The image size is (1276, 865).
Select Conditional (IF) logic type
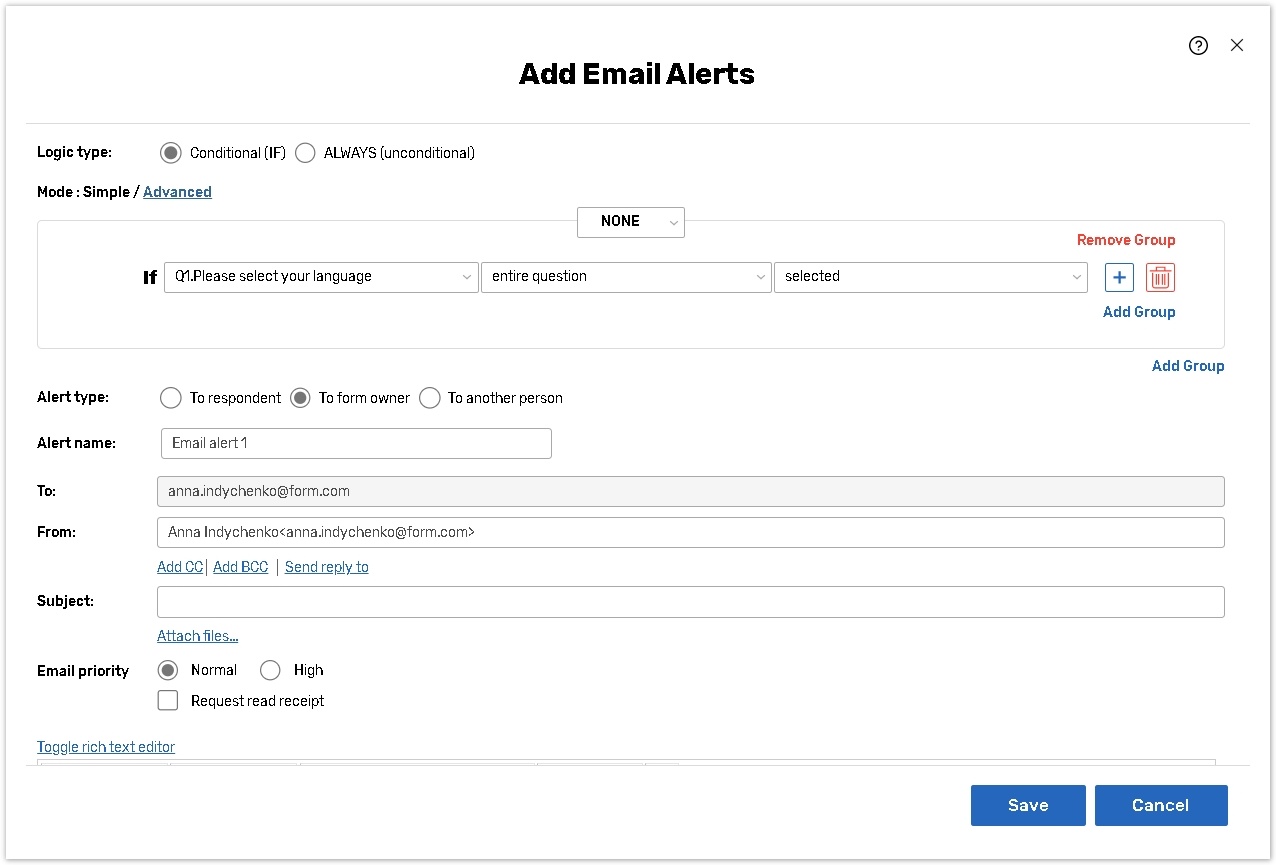point(171,153)
